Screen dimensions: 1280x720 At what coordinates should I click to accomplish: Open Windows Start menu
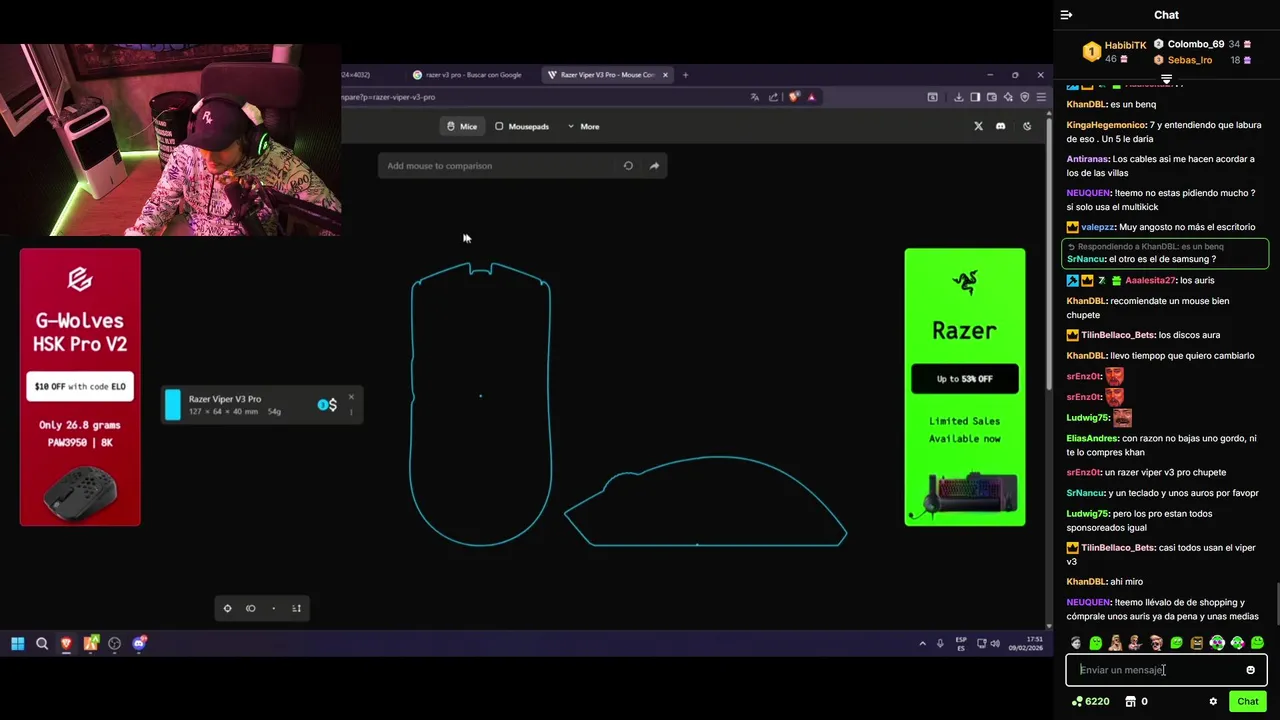pyautogui.click(x=18, y=643)
